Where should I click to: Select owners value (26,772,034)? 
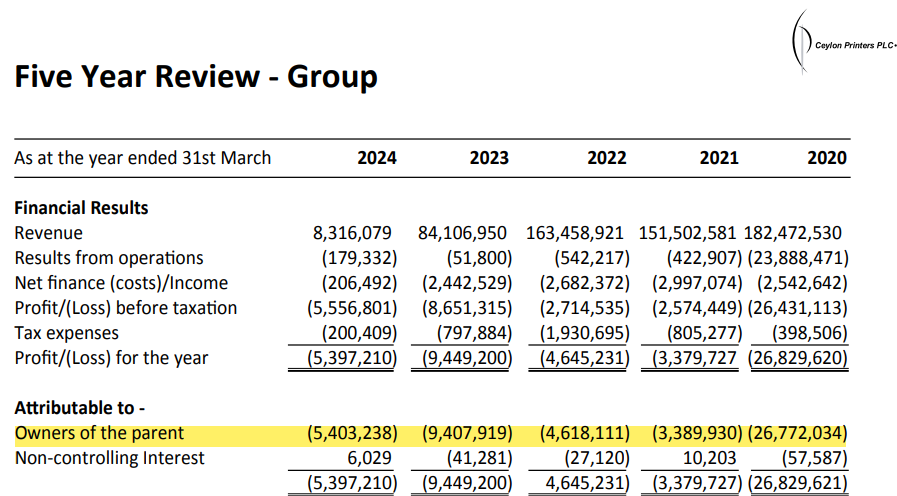(798, 433)
